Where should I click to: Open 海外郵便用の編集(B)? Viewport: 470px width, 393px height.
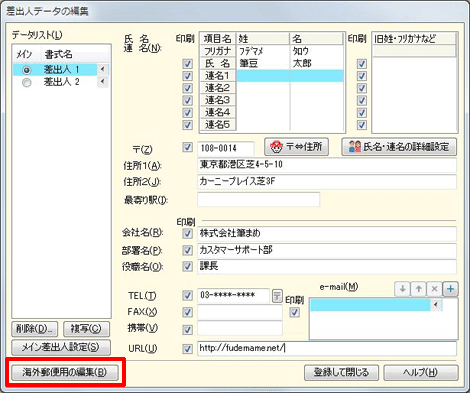tap(65, 372)
